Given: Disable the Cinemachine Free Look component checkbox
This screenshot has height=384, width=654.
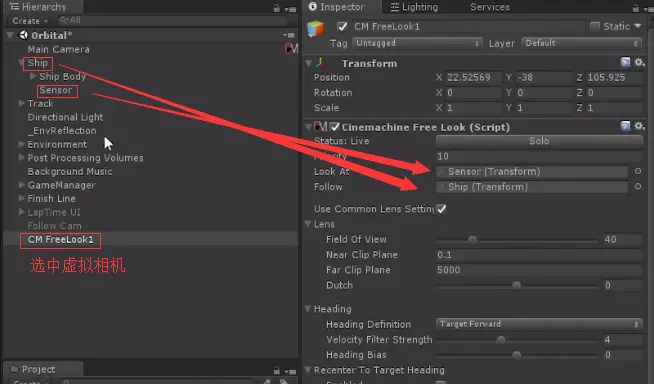Looking at the screenshot, I should [335, 126].
